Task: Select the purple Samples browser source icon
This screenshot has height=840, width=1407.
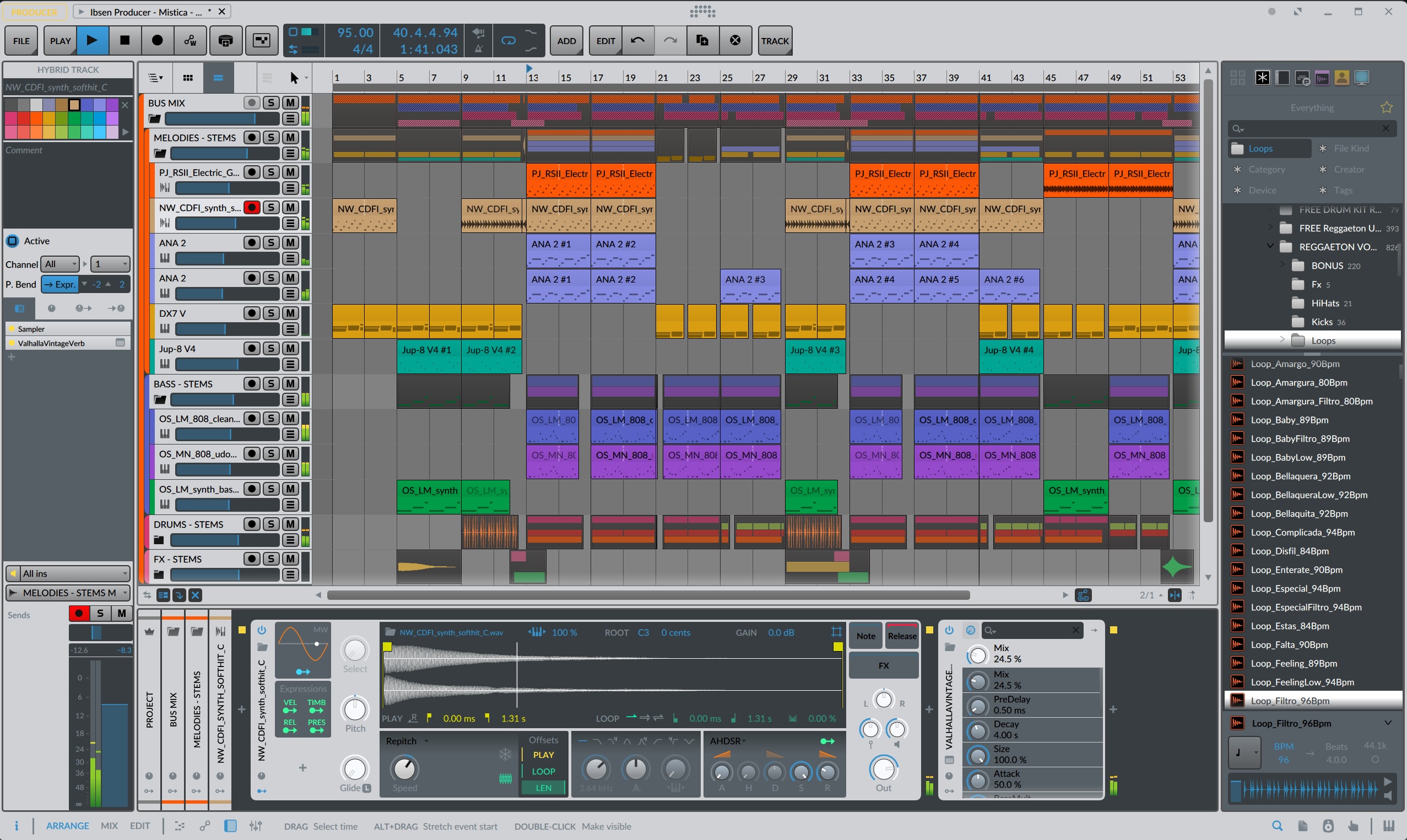Action: point(1322,78)
